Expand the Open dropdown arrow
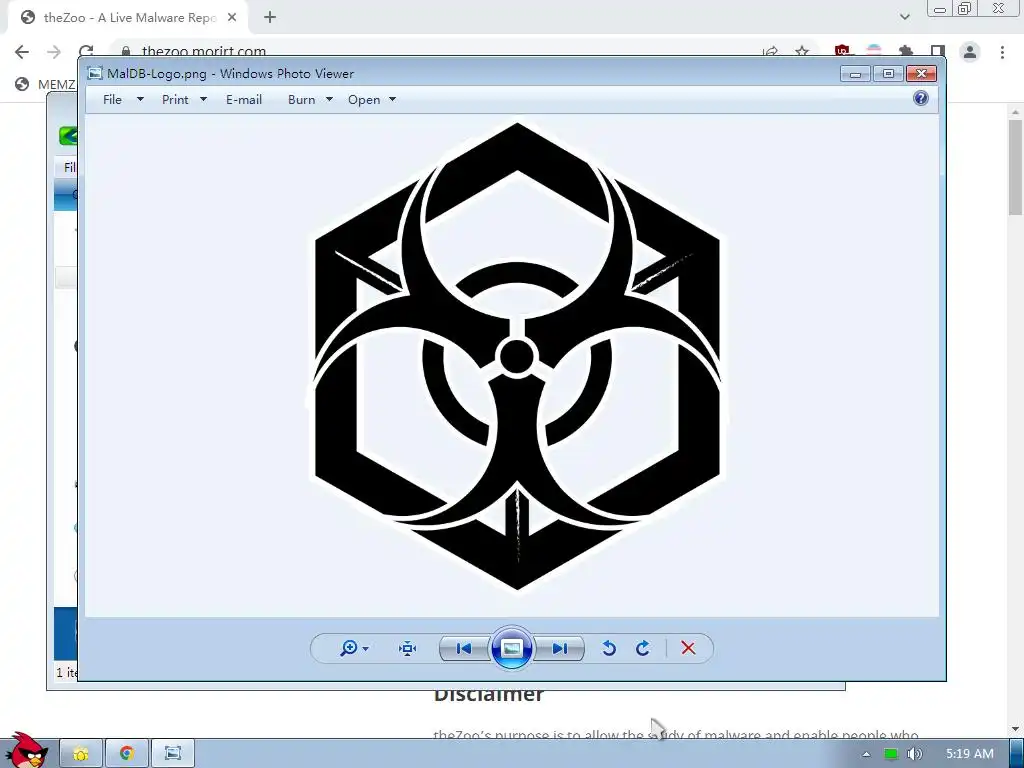Screen dimensions: 1024x768 [x=392, y=99]
